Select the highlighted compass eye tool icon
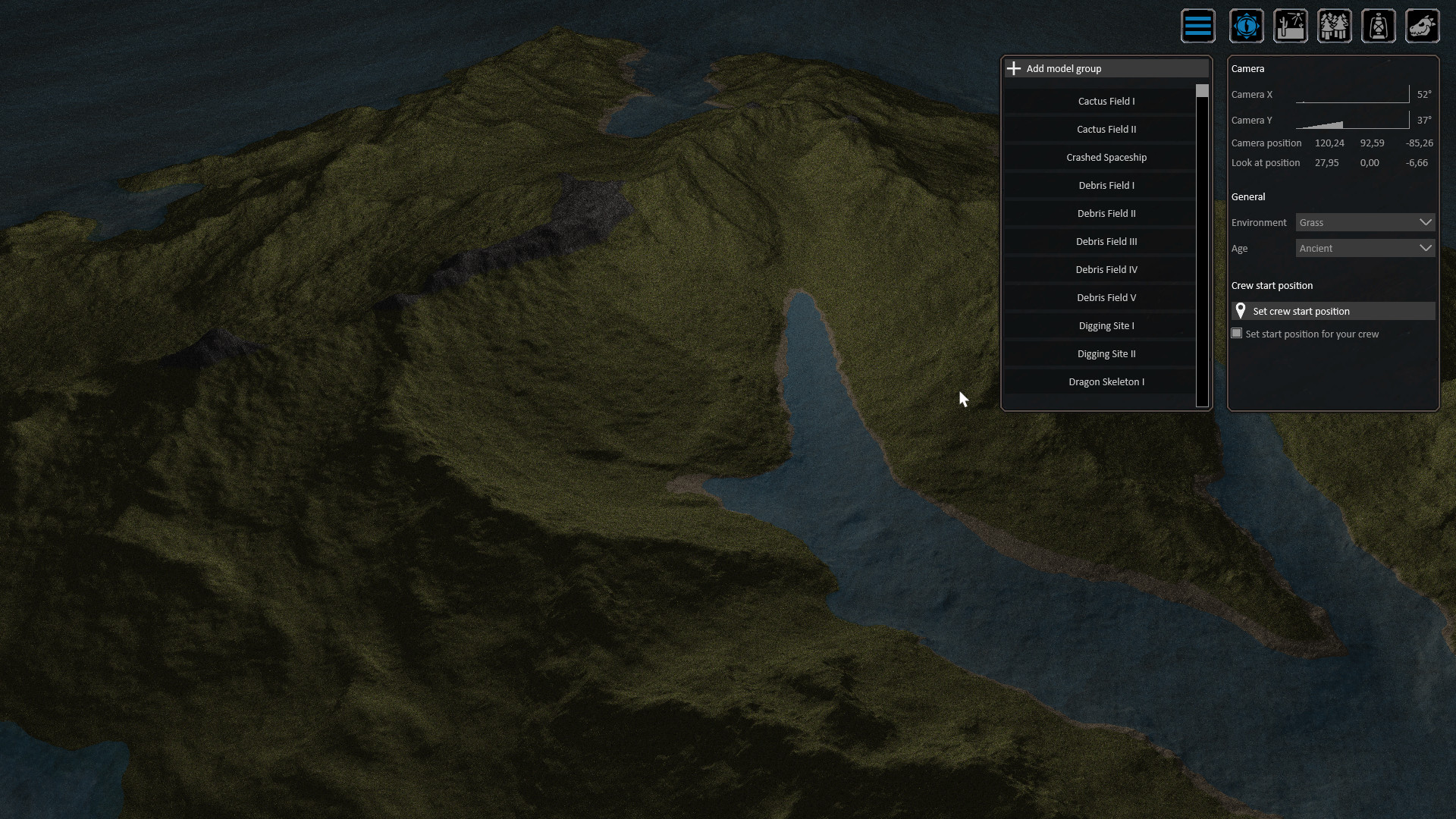Image resolution: width=1456 pixels, height=819 pixels. pos(1247,25)
